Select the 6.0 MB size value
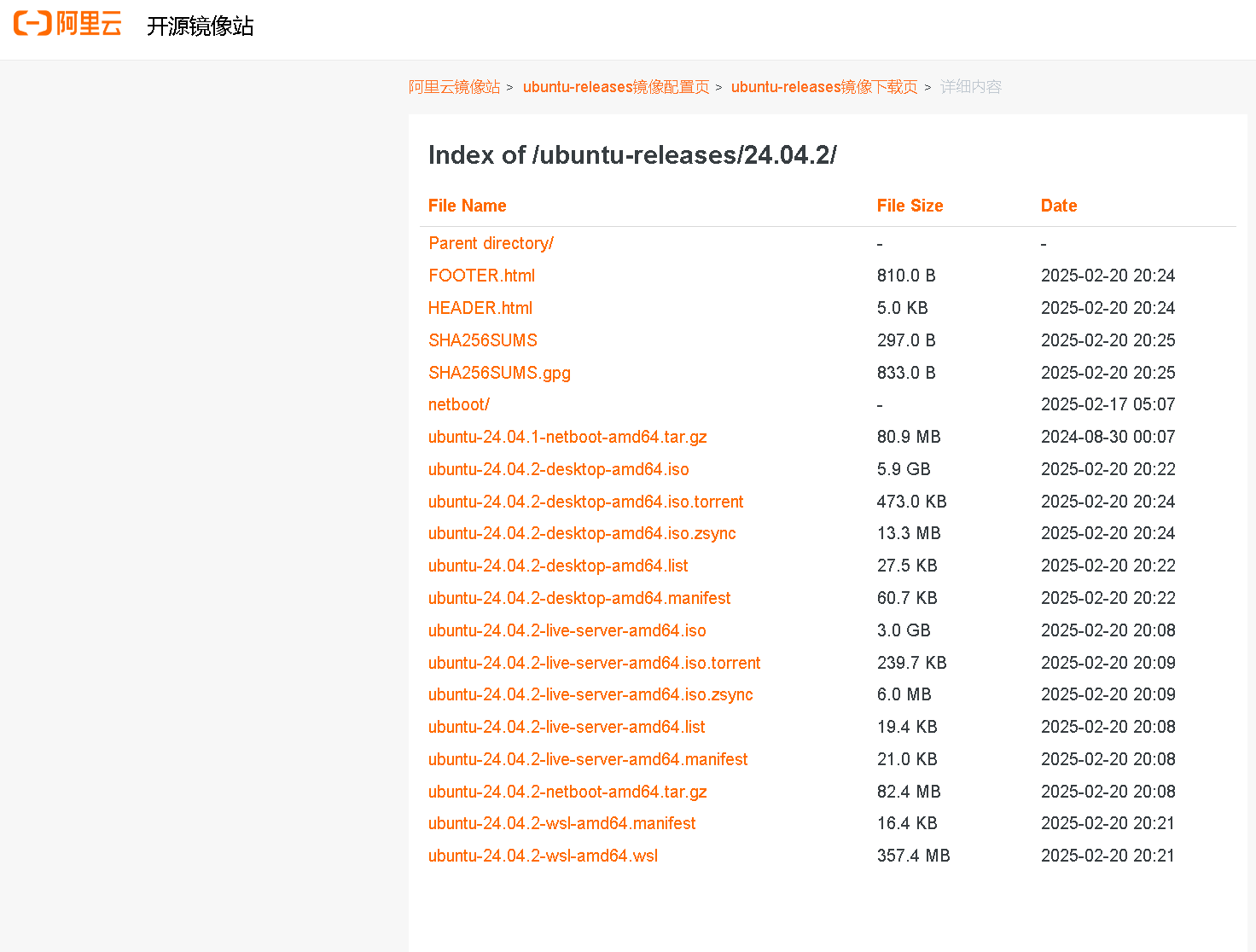Image resolution: width=1256 pixels, height=952 pixels. pos(904,694)
